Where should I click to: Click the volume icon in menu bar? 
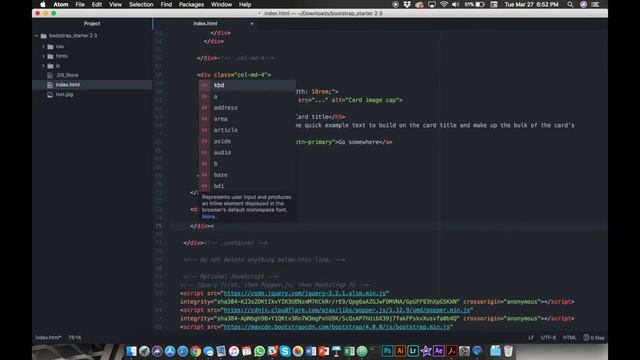point(456,4)
